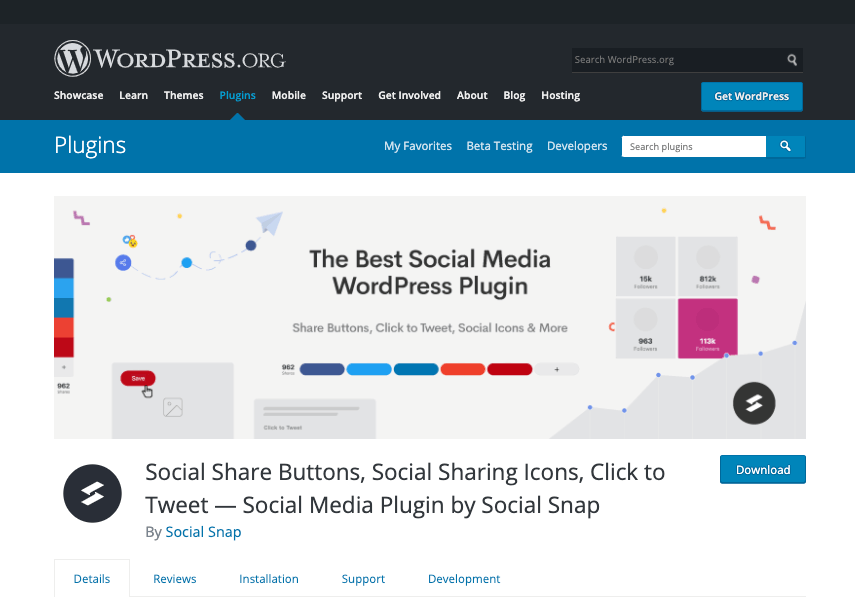Click the Download button
The image size is (855, 613).
(763, 470)
